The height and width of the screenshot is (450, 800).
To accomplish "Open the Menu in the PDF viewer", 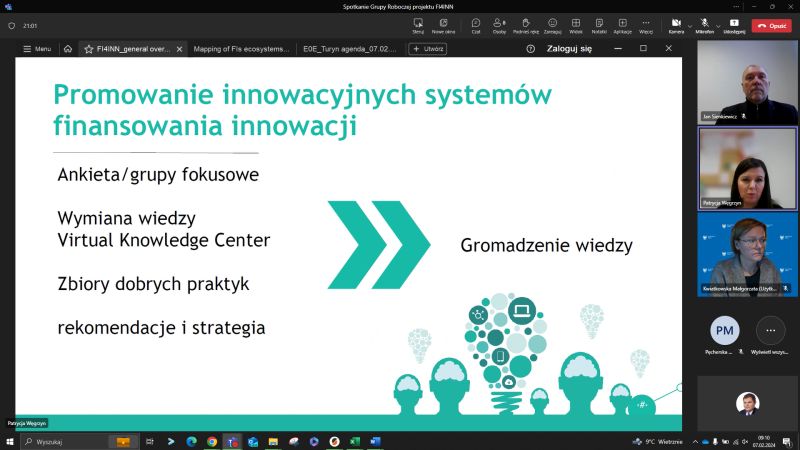I will (37, 49).
